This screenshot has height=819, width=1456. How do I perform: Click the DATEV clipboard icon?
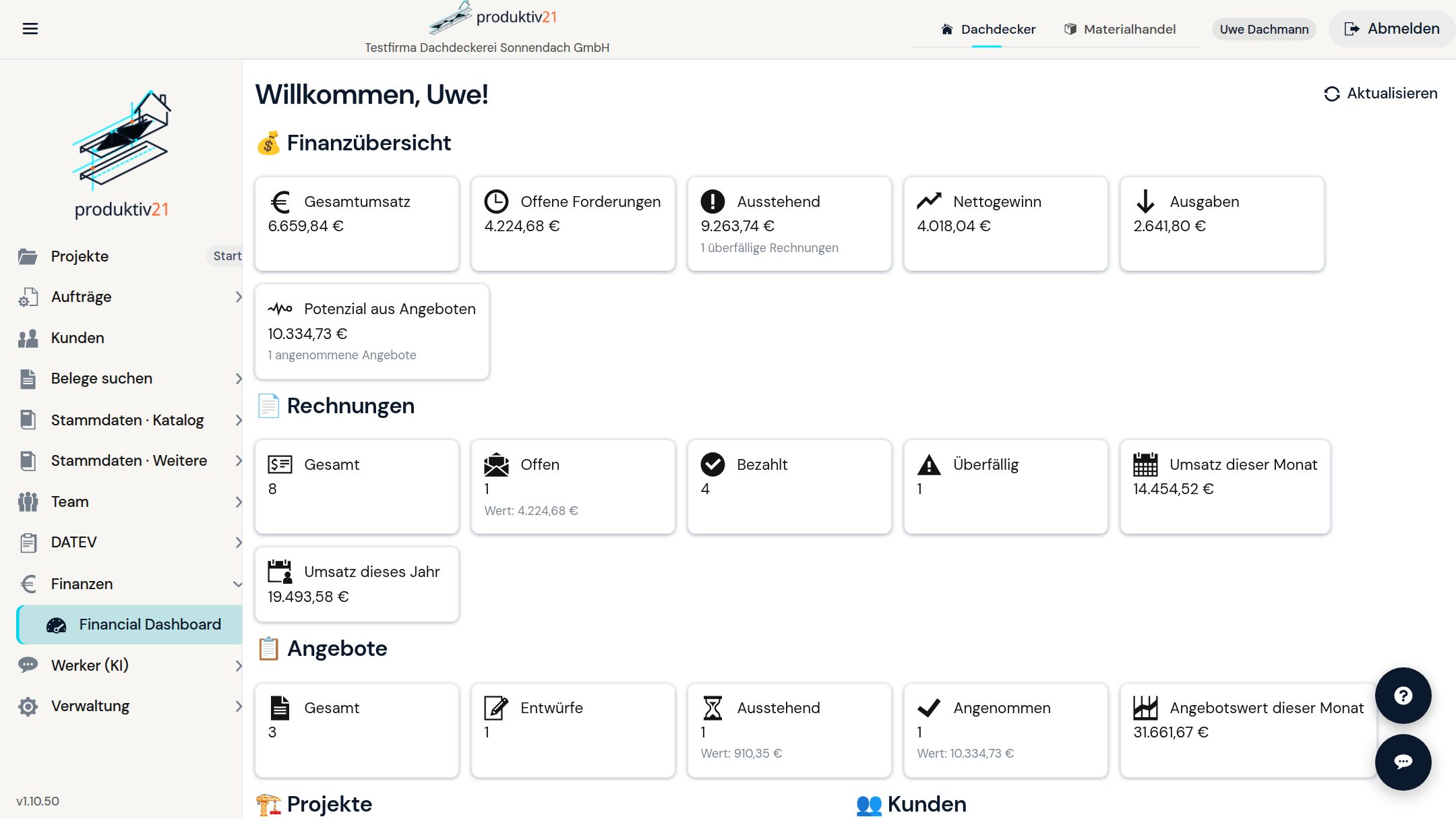(x=28, y=542)
